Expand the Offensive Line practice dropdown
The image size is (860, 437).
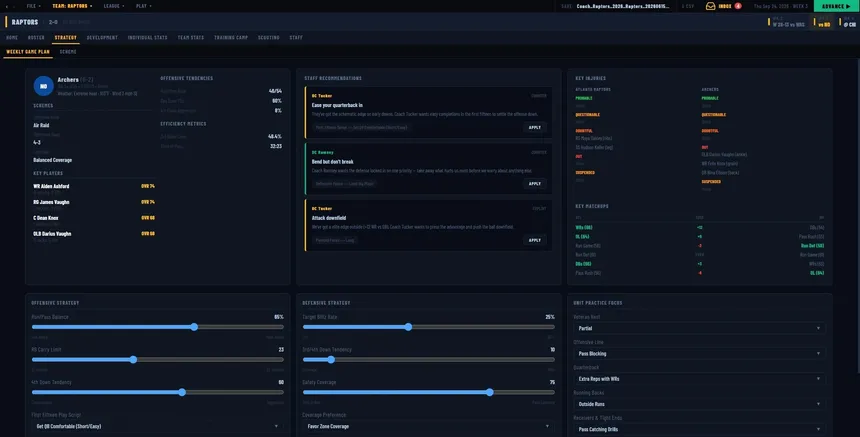tap(699, 354)
